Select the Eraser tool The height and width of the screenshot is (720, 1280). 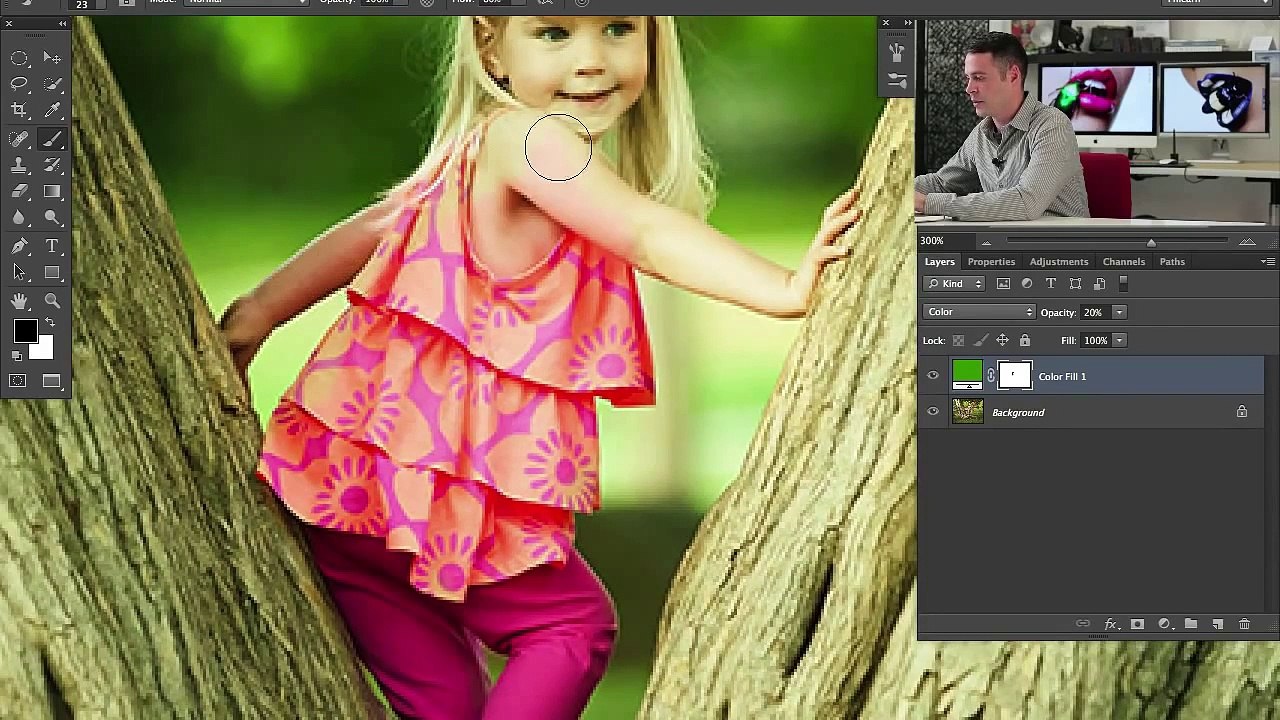pyautogui.click(x=19, y=191)
